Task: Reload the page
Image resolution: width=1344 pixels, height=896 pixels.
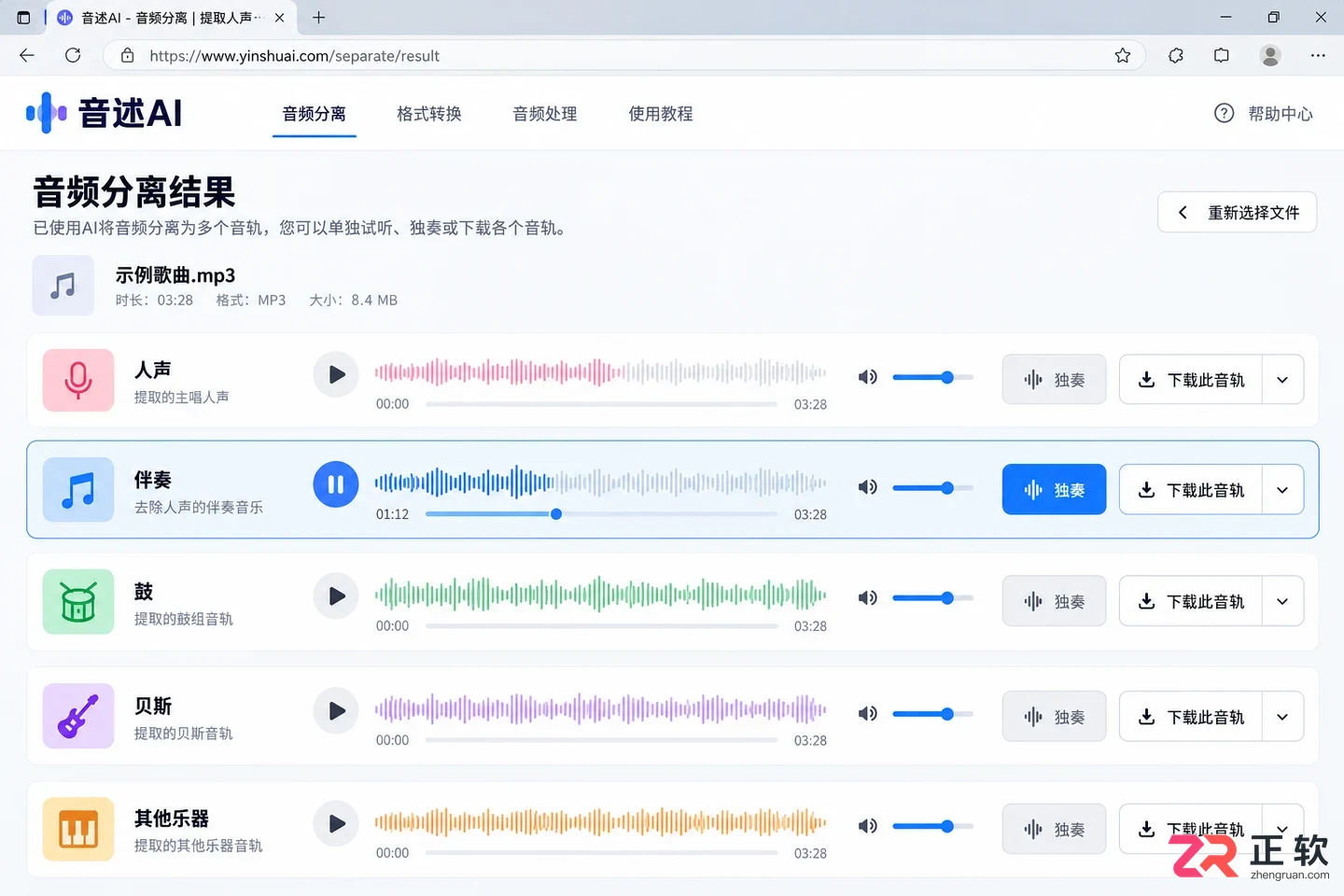Action: click(x=73, y=56)
